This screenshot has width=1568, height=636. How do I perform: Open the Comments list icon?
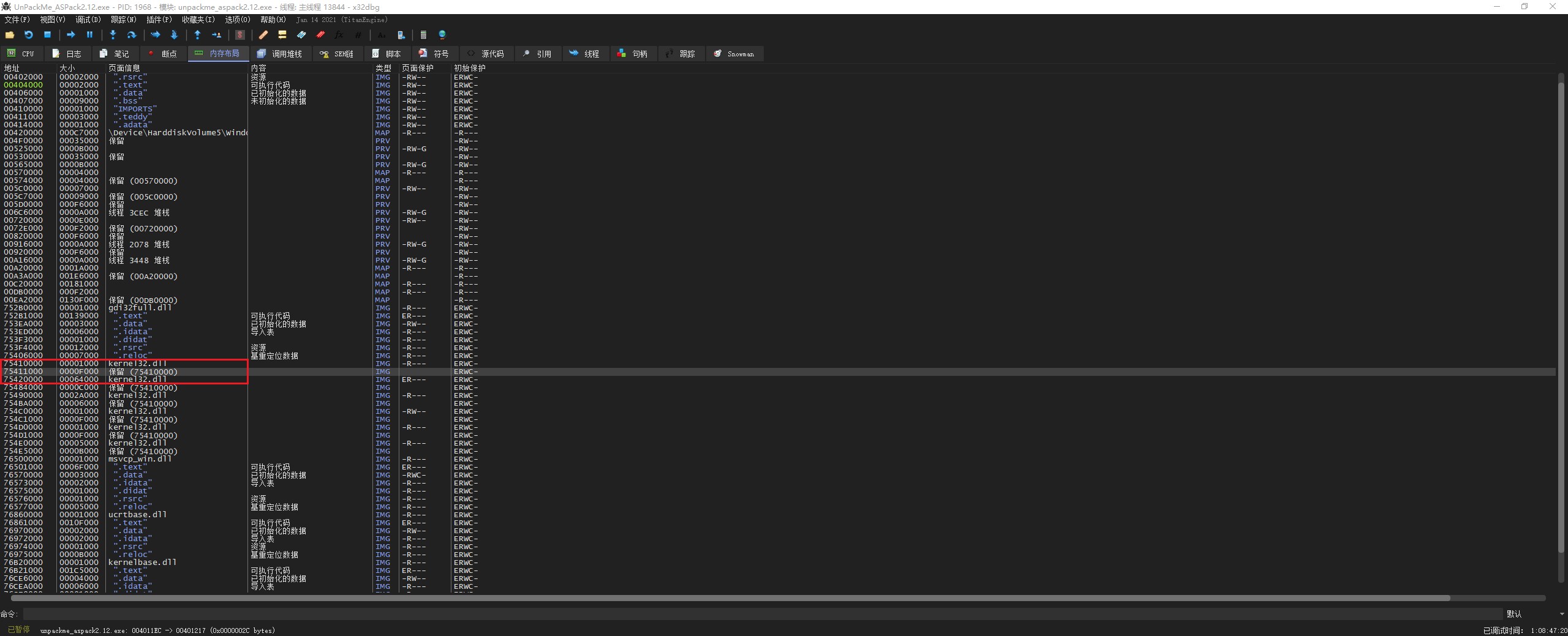pyautogui.click(x=282, y=35)
